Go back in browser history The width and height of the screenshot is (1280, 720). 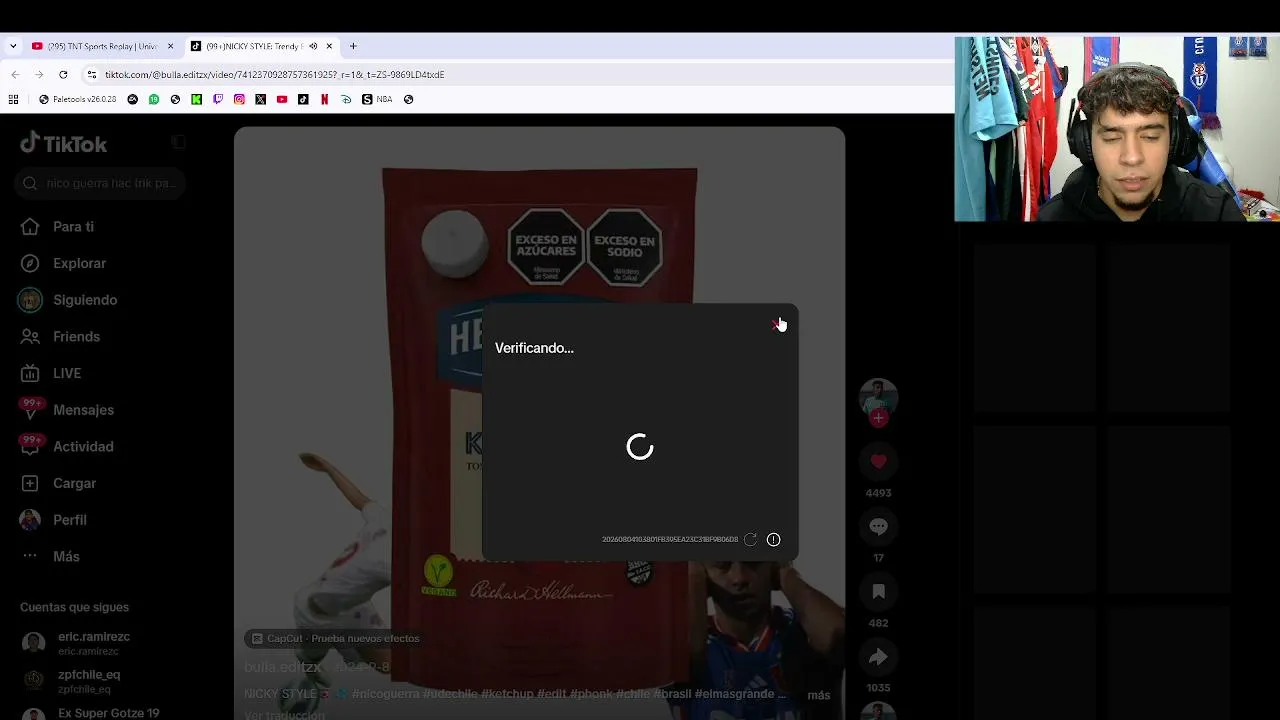15,75
